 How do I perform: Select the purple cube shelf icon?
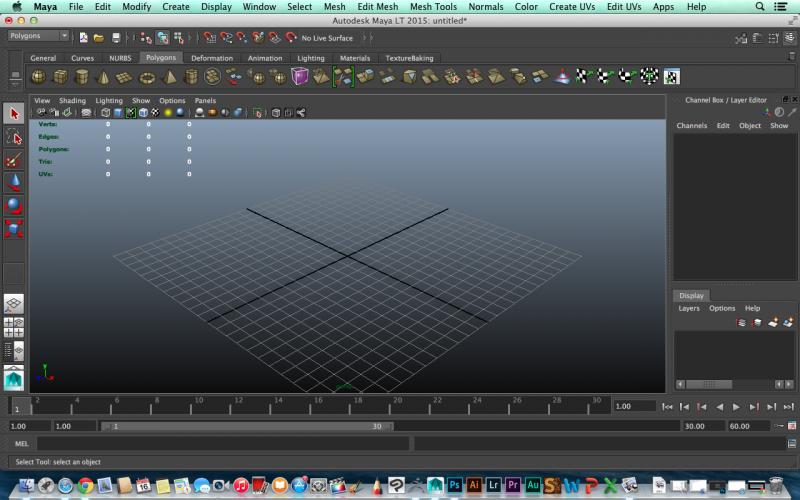tap(300, 77)
